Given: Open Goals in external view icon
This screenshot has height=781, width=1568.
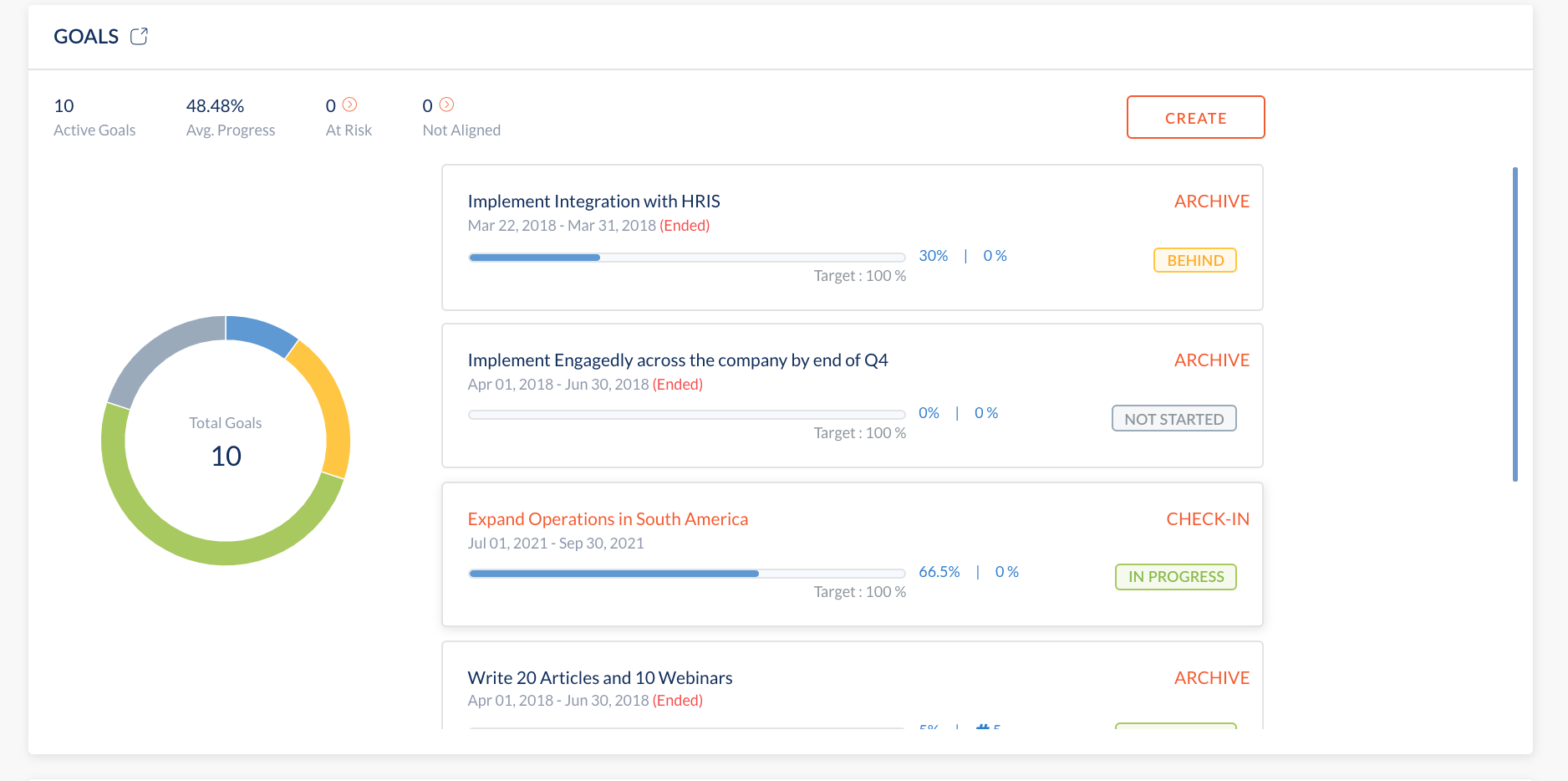Looking at the screenshot, I should (x=139, y=36).
